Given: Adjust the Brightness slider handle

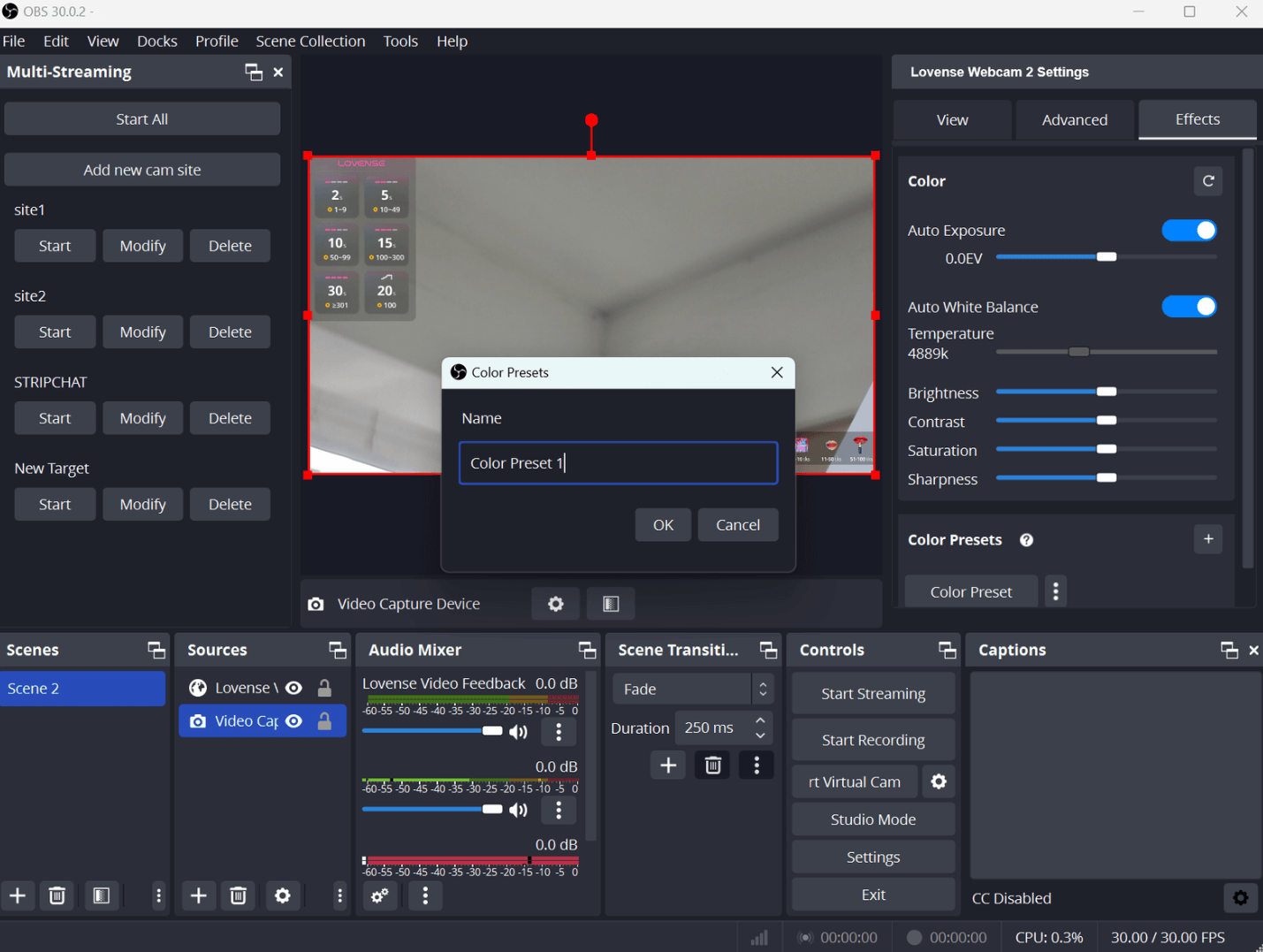Looking at the screenshot, I should tap(1106, 392).
